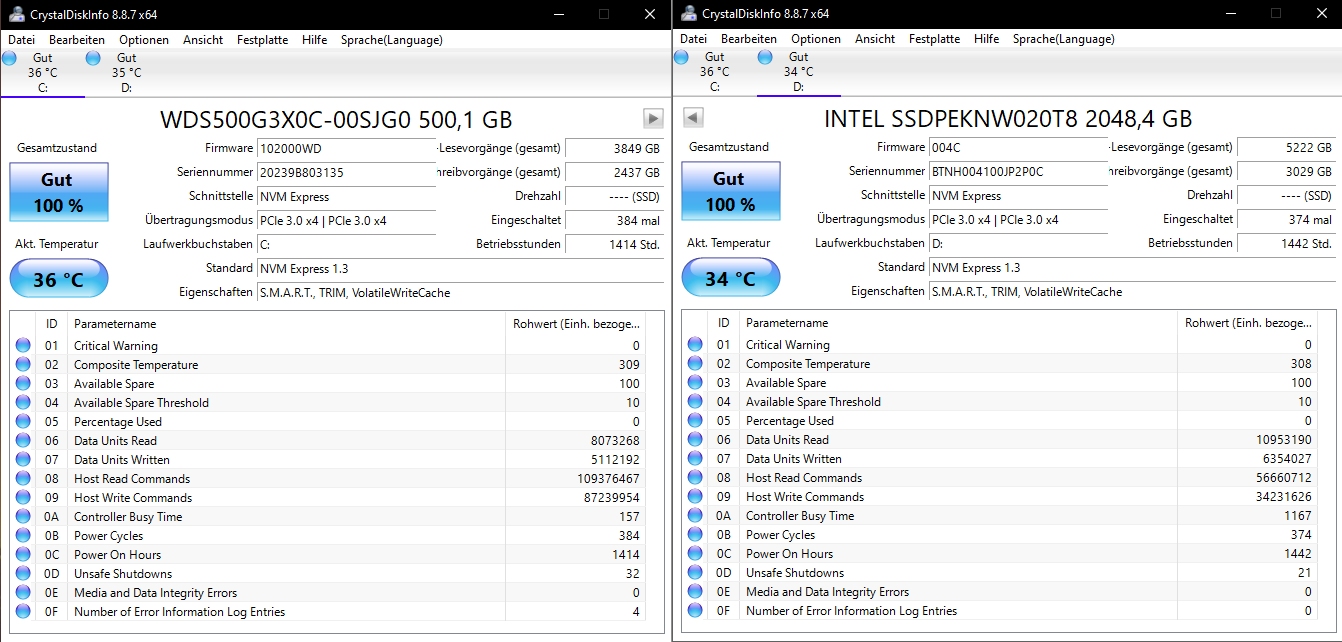Viewport: 1342px width, 642px height.
Task: Open Optionen menu in left window
Action: pos(144,40)
